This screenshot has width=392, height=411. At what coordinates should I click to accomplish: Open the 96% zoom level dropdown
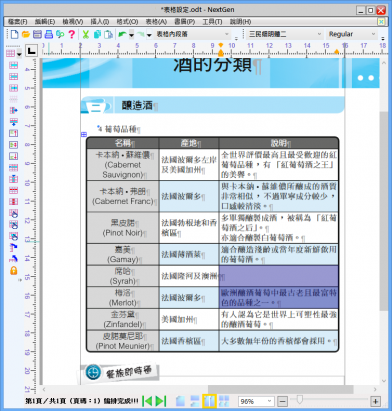(256, 401)
